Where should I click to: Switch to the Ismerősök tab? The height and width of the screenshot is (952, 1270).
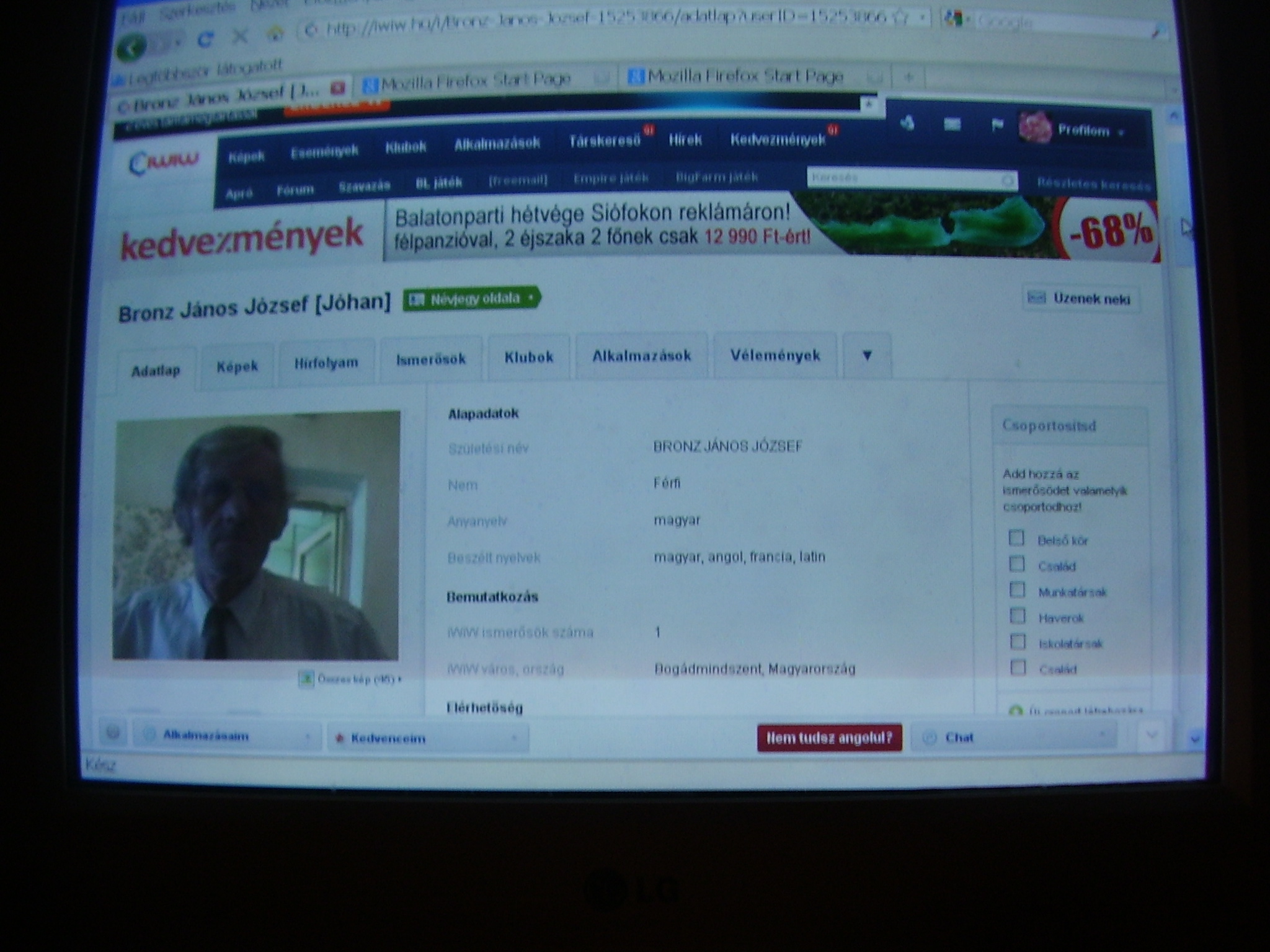[431, 359]
